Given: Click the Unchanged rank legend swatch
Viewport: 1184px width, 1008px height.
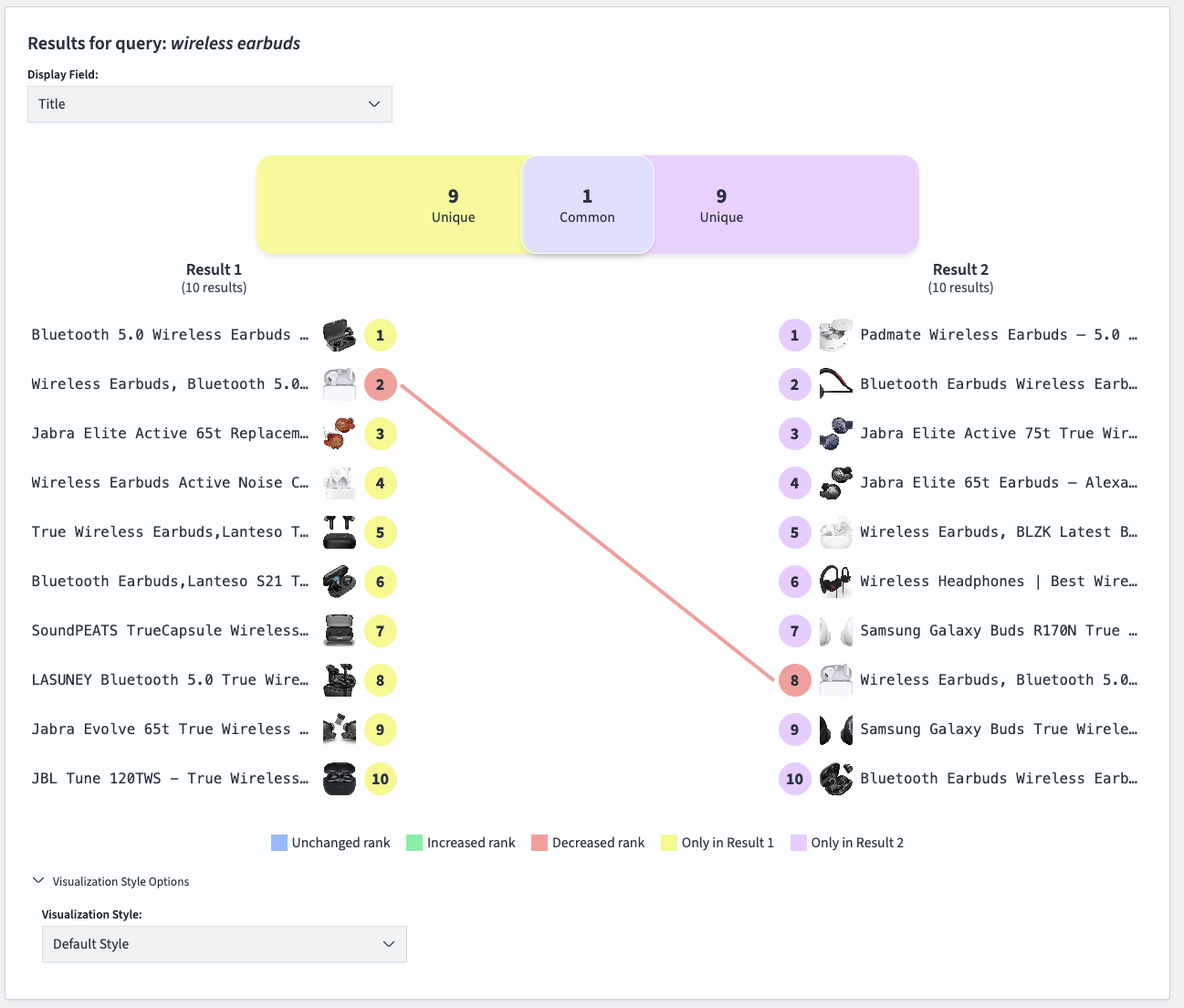Looking at the screenshot, I should (279, 843).
